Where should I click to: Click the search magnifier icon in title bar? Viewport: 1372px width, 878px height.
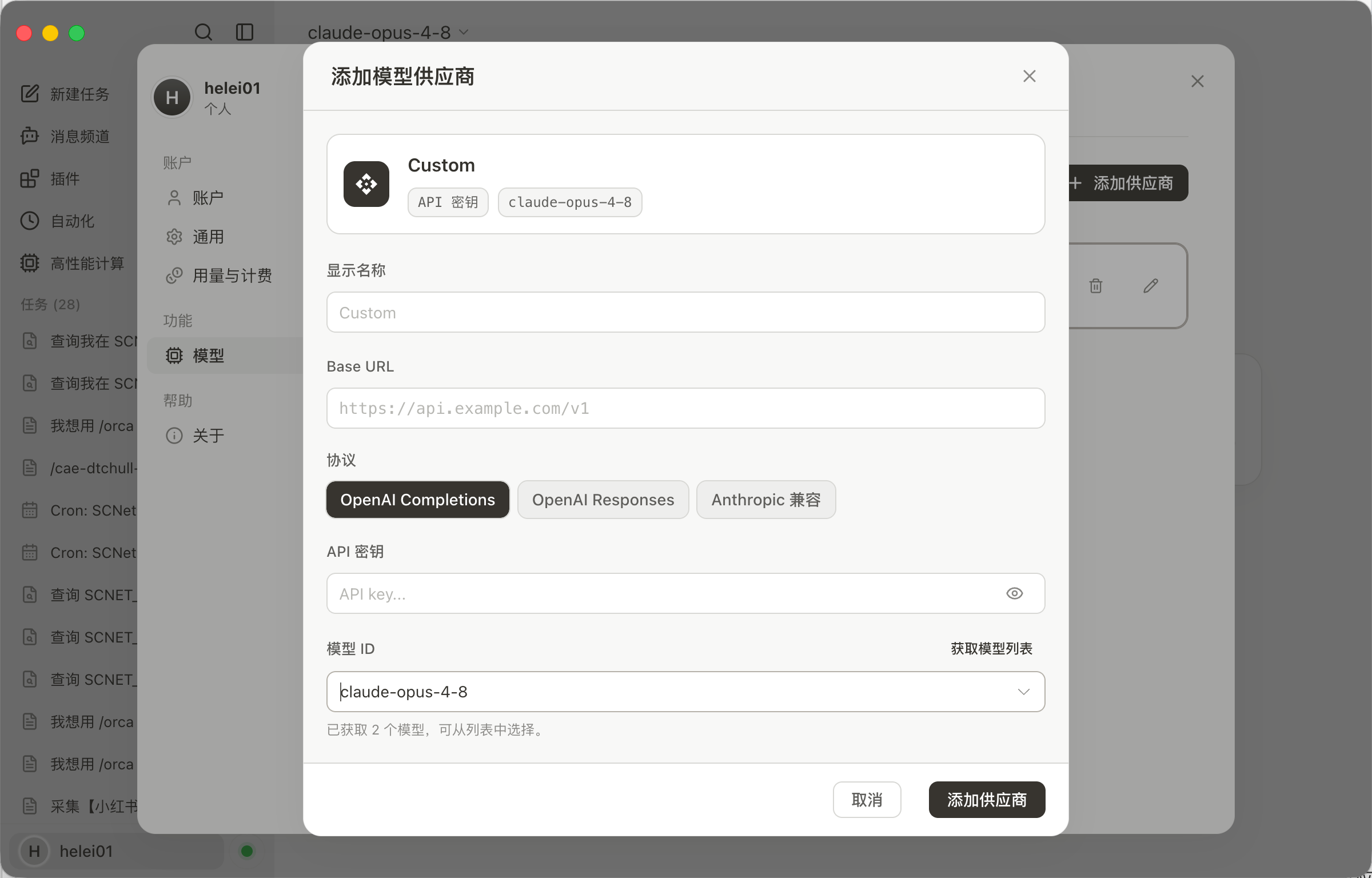[x=203, y=32]
